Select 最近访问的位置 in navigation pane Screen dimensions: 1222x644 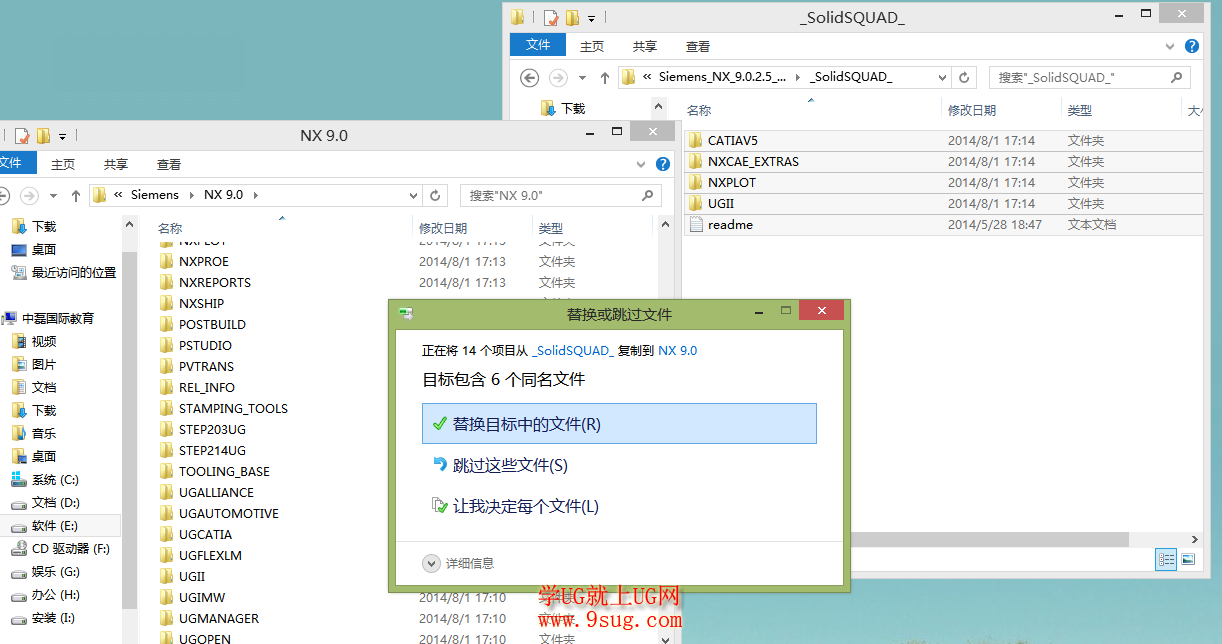74,273
